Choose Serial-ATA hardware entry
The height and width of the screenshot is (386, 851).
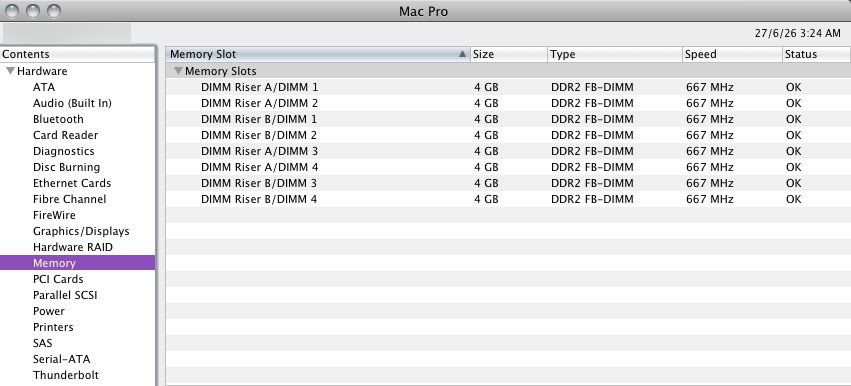click(61, 359)
